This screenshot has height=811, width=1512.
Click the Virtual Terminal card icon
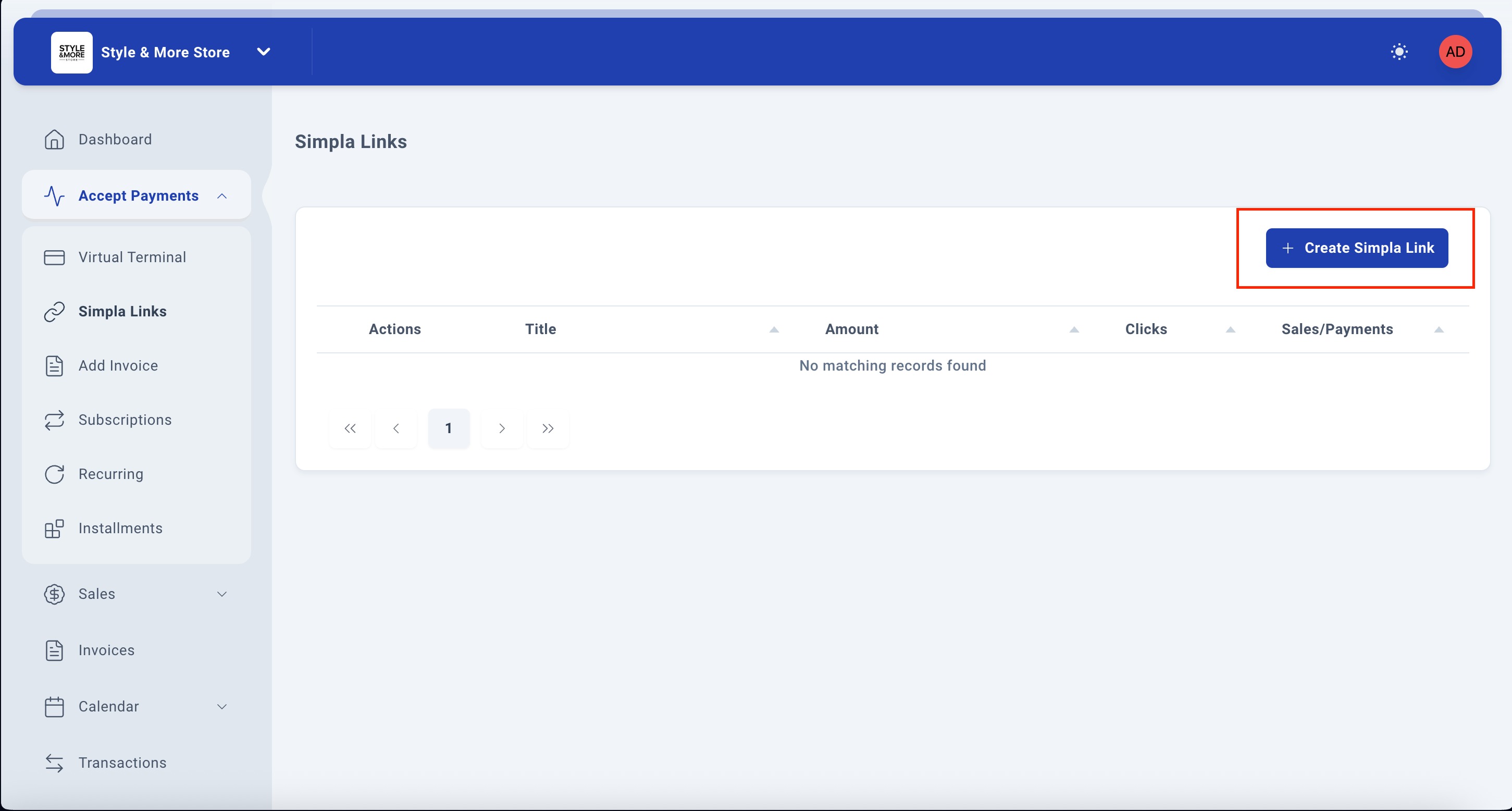(54, 258)
